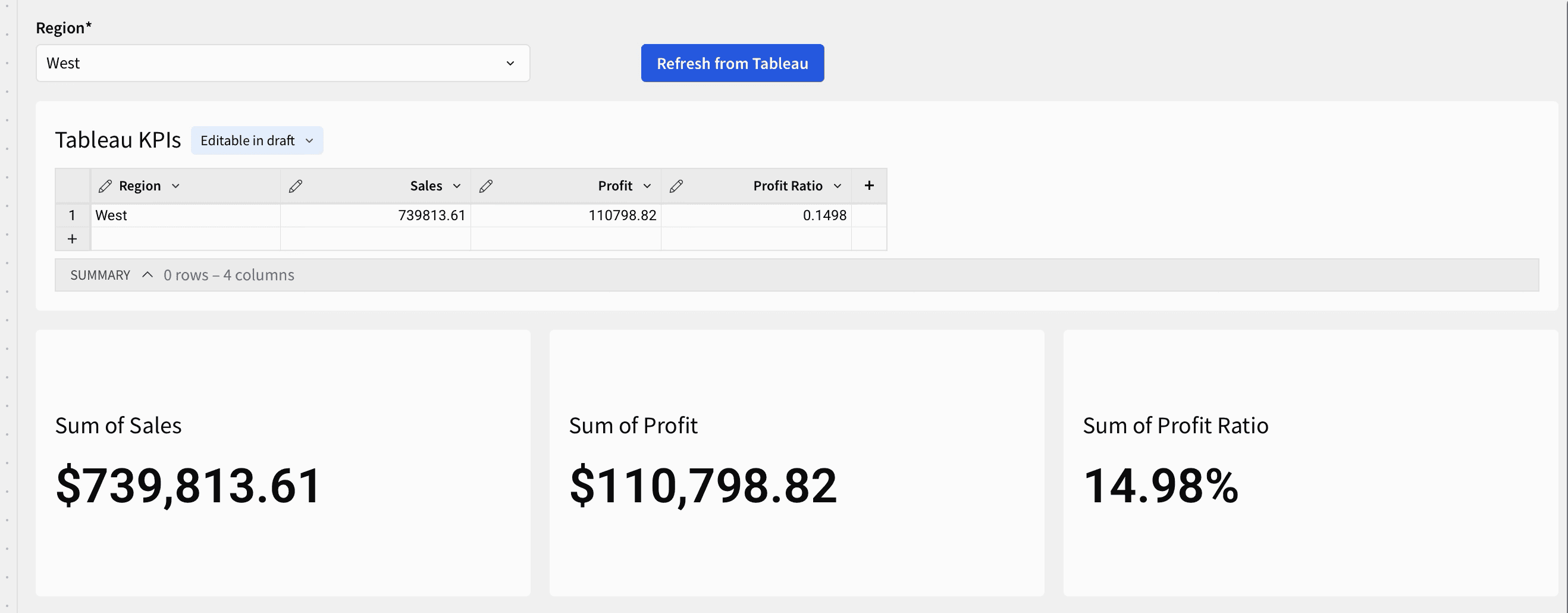Viewport: 1568px width, 613px height.
Task: Click the pencil icon in Sales column header
Action: coord(296,186)
